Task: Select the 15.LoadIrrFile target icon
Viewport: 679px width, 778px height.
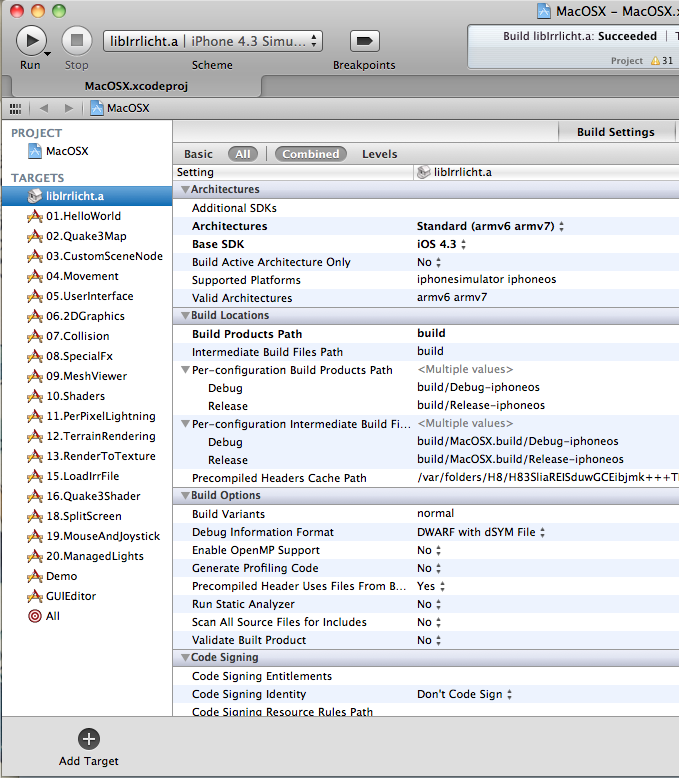Action: pyautogui.click(x=35, y=476)
